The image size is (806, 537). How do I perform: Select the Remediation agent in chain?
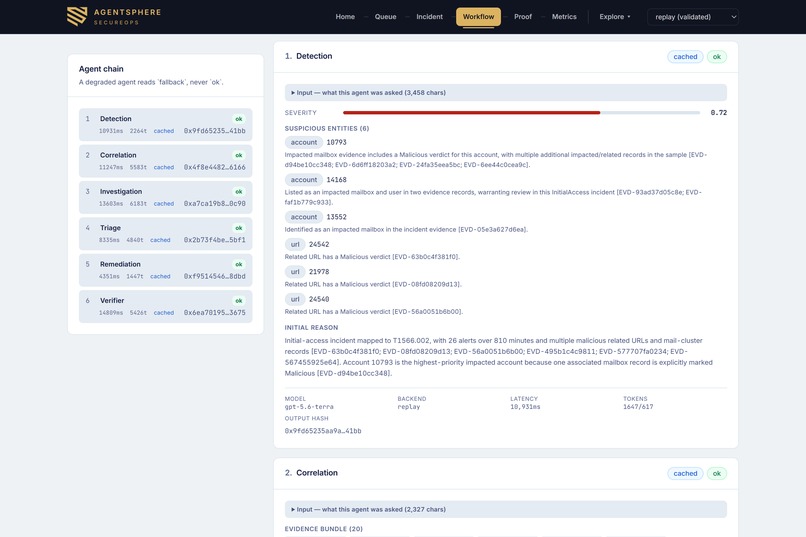[x=166, y=270]
